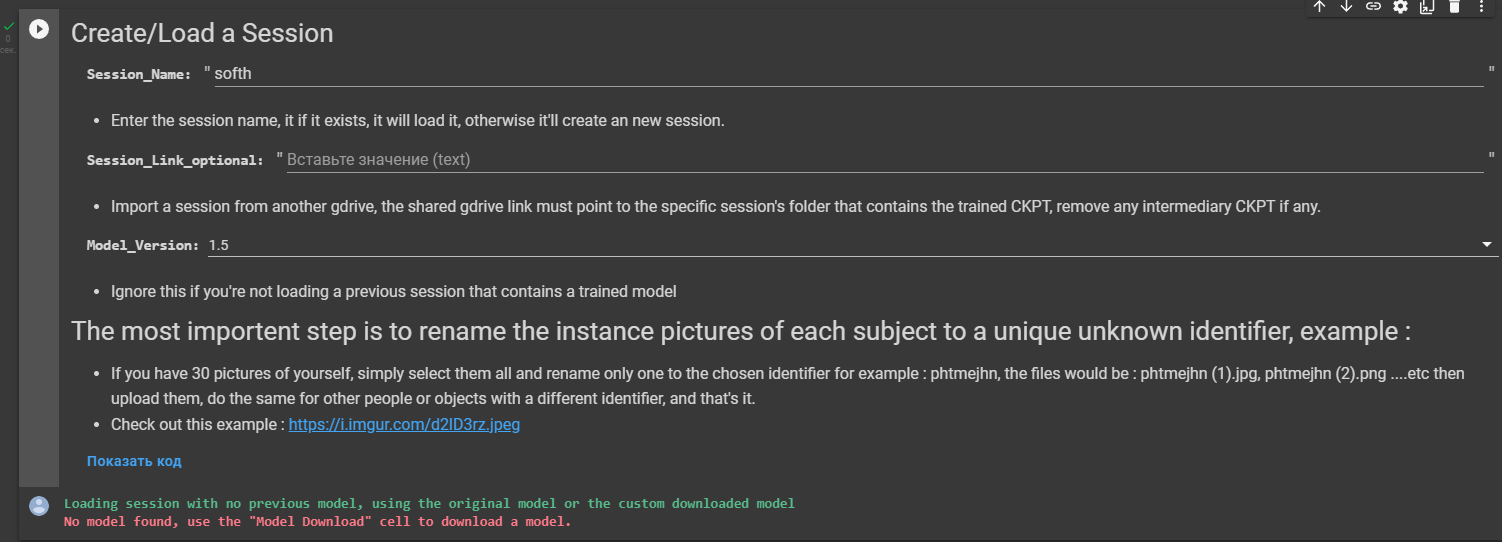The height and width of the screenshot is (542, 1502).
Task: Move cell up with arrow icon
Action: [1319, 6]
